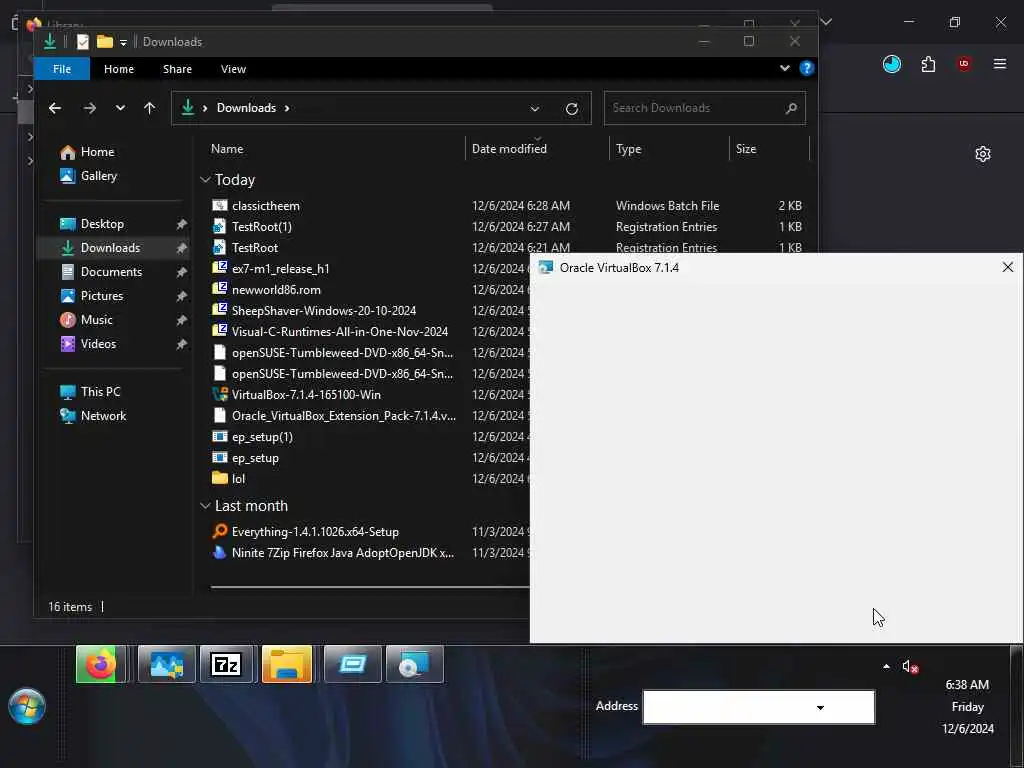Viewport: 1024px width, 768px height.
Task: Expand the Explorer ribbon chevron
Action: click(785, 68)
